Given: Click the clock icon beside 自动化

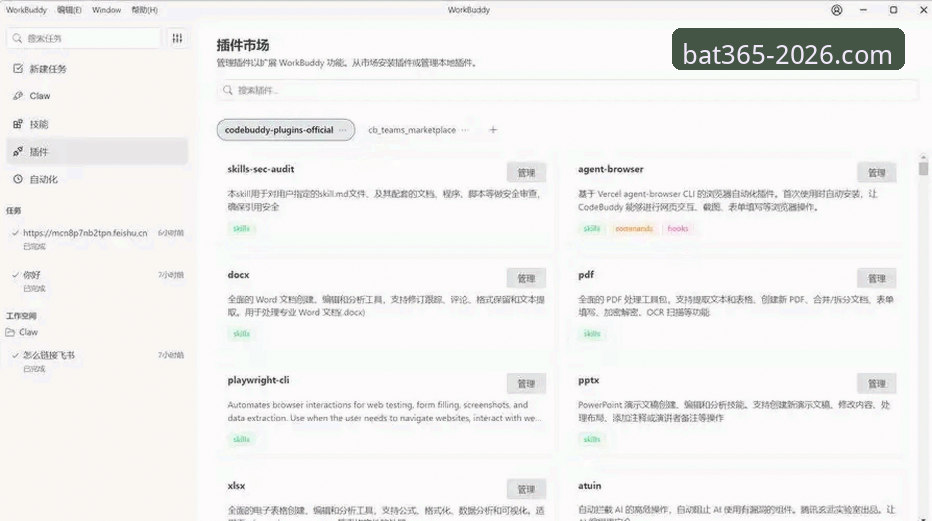Looking at the screenshot, I should 18,179.
